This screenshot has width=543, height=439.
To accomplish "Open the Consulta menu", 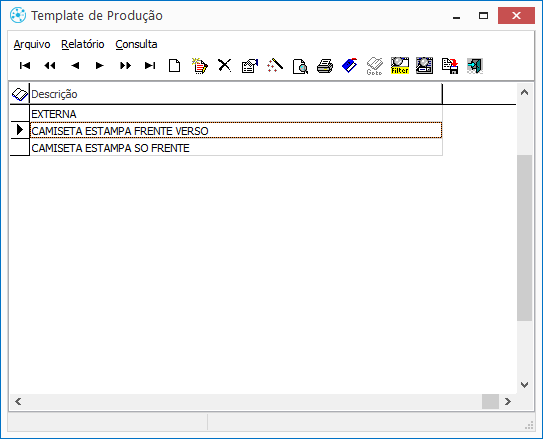I will (x=136, y=44).
